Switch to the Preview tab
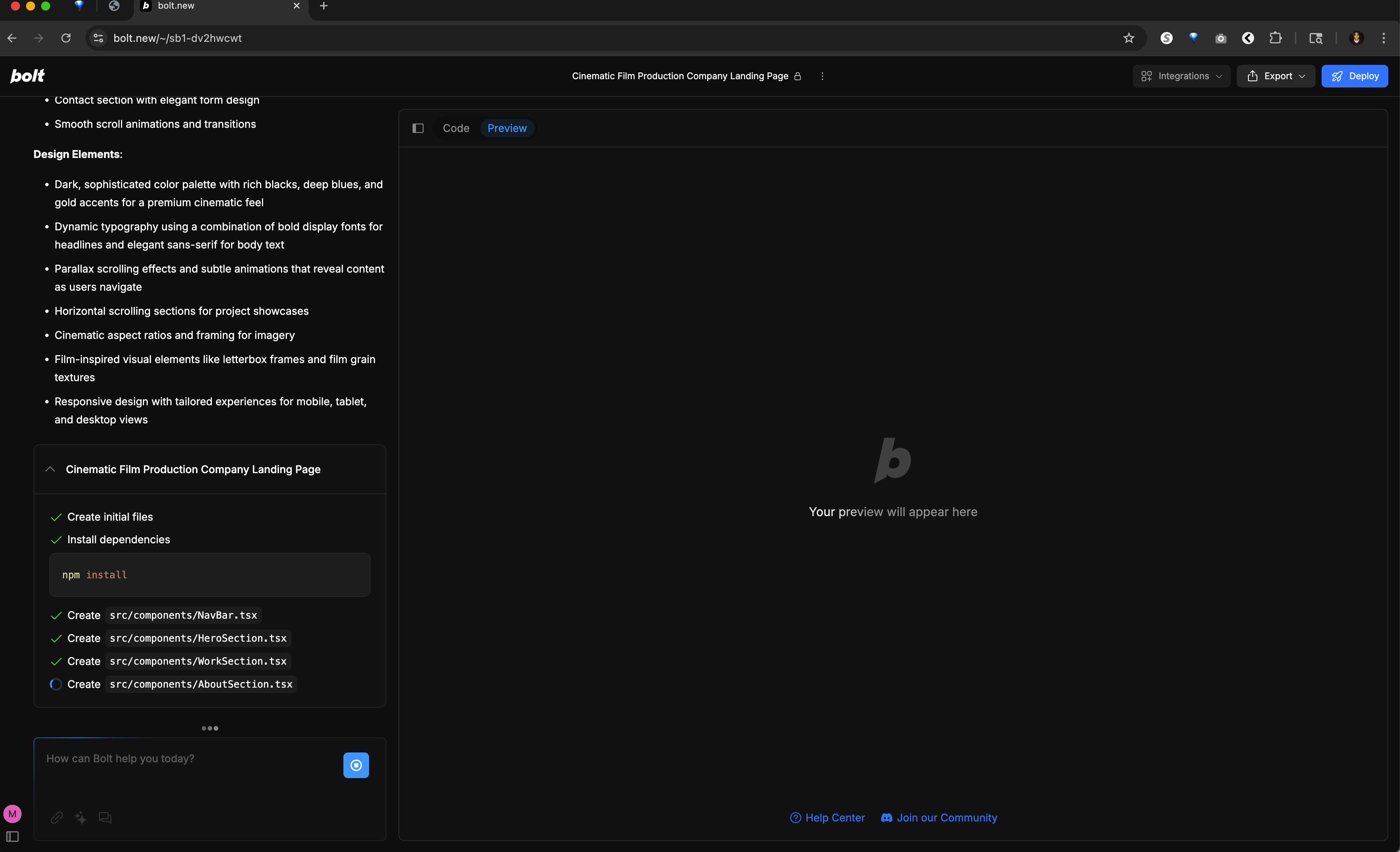The image size is (1400, 852). coord(507,129)
